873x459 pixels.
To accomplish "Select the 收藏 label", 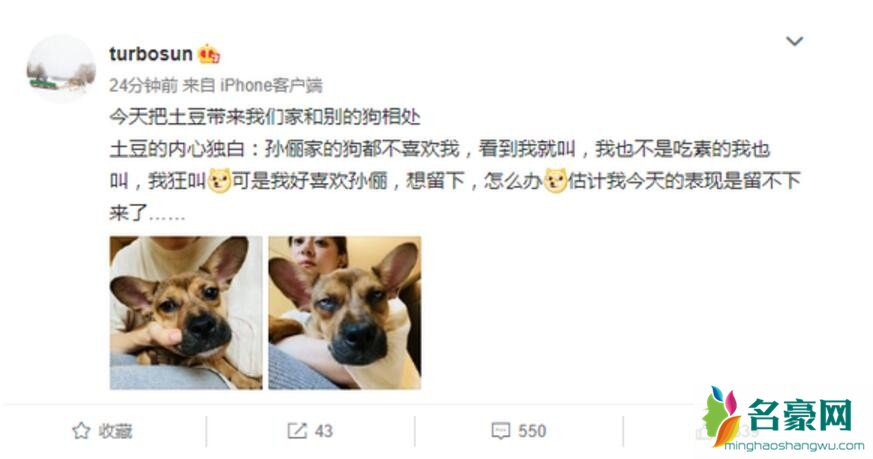I will tap(115, 431).
